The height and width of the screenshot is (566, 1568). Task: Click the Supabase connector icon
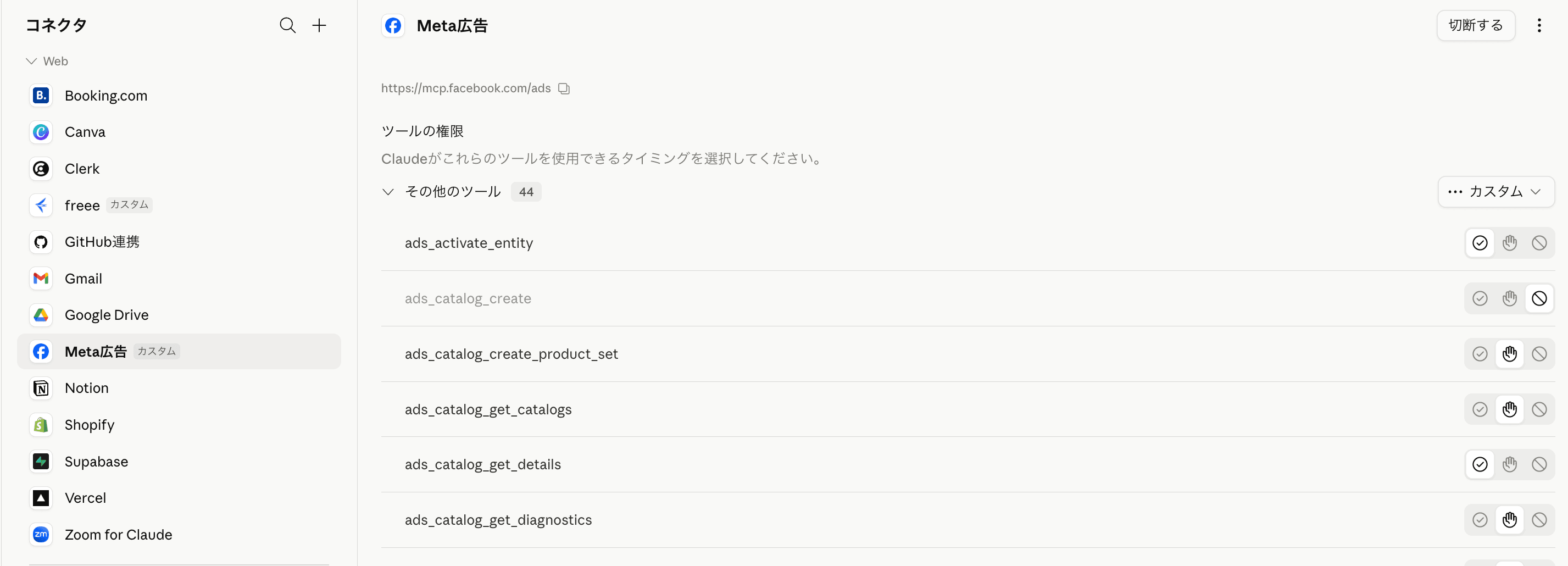coord(41,462)
